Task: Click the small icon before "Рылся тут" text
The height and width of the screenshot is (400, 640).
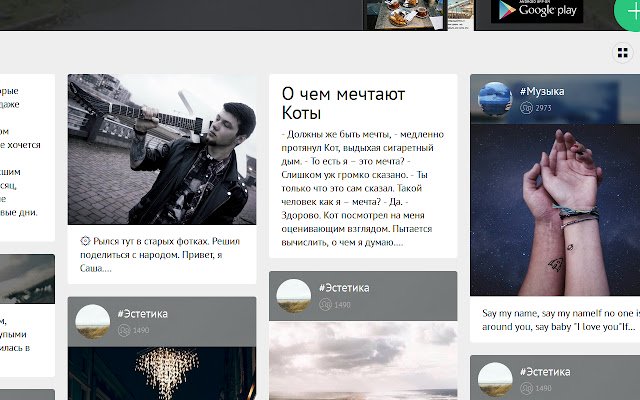Action: tap(85, 241)
